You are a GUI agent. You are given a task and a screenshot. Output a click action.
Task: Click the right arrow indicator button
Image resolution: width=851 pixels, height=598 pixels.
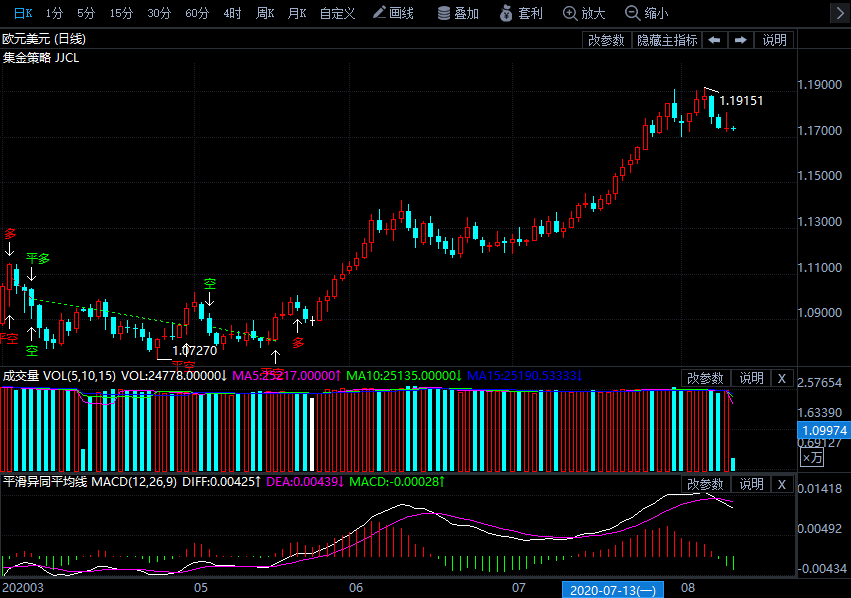[x=741, y=40]
